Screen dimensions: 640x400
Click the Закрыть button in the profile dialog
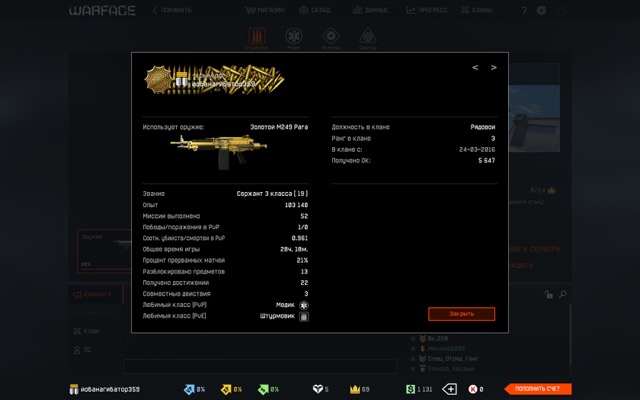coord(461,313)
